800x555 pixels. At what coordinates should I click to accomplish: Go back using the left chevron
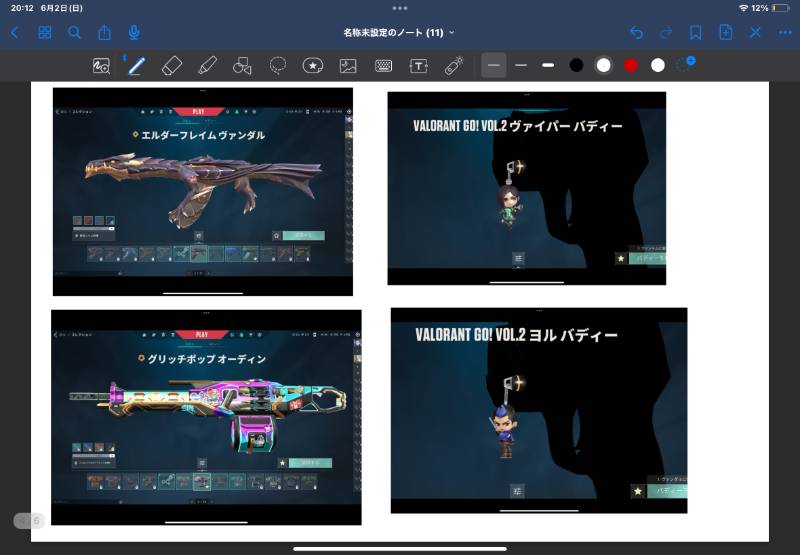point(14,33)
